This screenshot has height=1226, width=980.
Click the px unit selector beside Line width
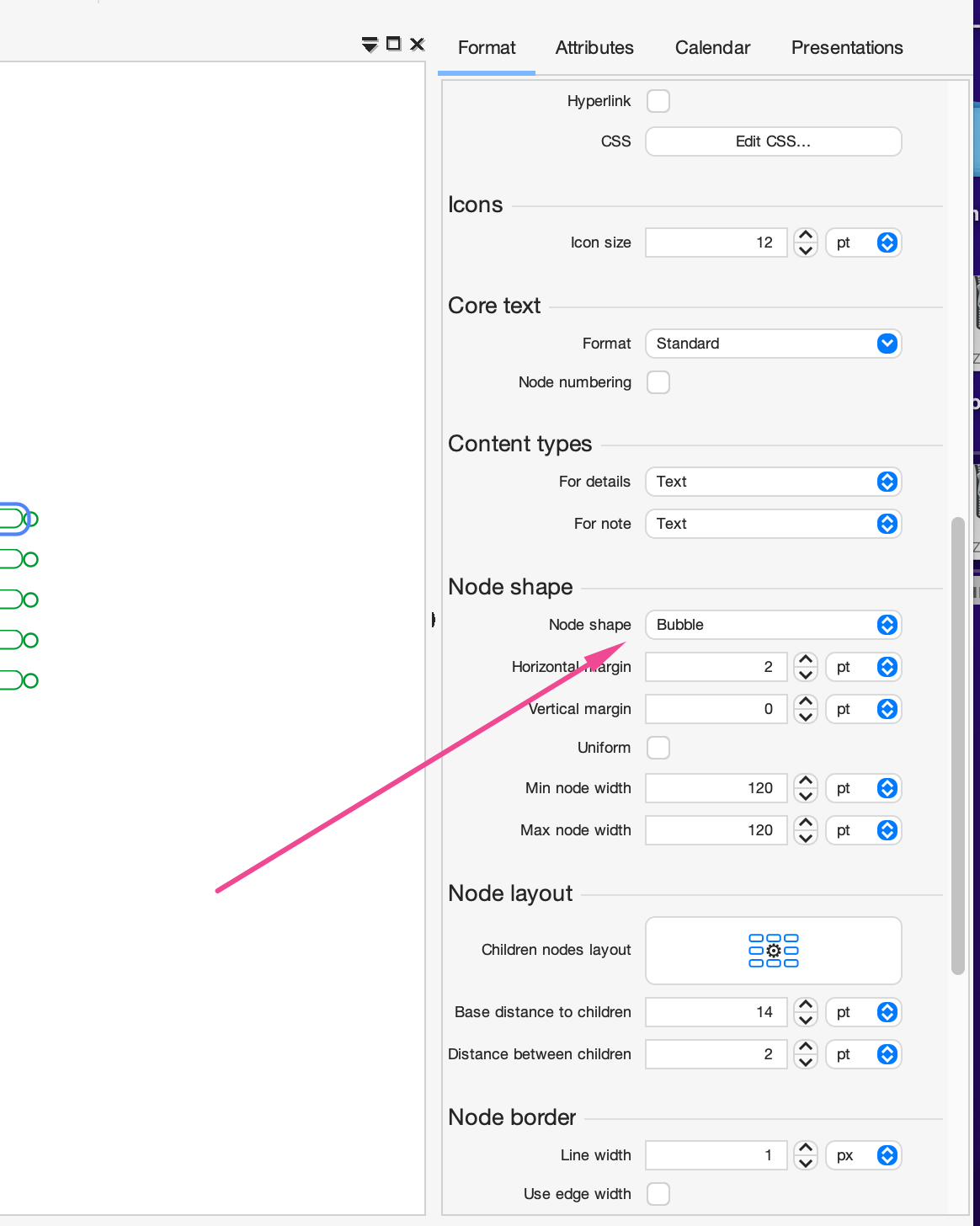(x=863, y=1155)
